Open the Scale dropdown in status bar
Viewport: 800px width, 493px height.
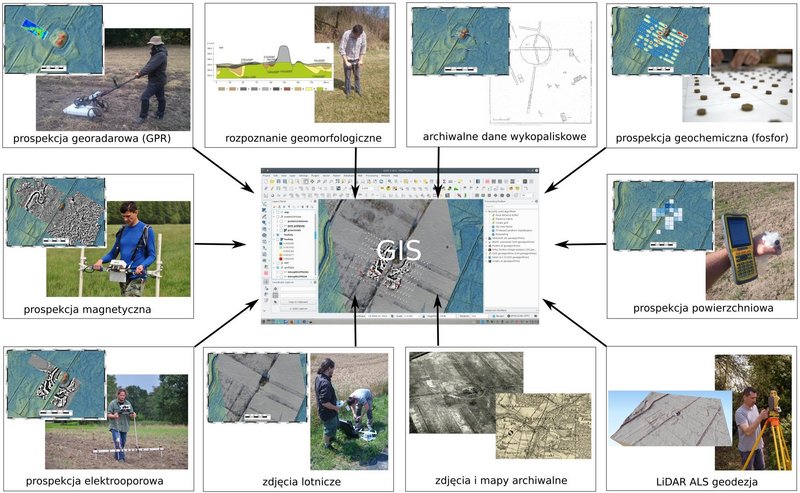[413, 316]
